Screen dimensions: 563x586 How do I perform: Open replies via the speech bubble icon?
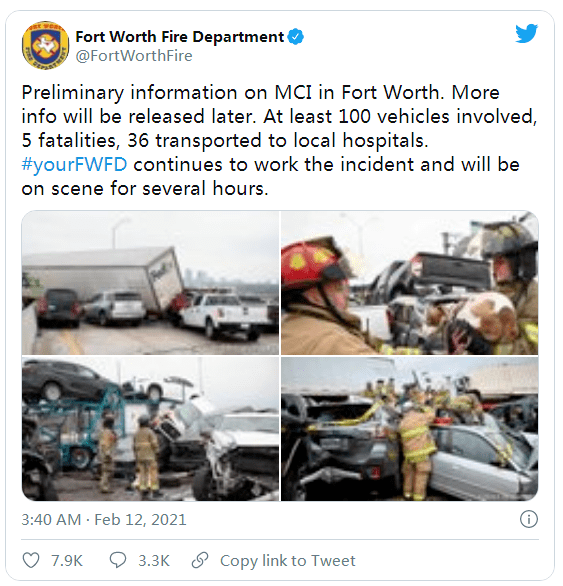pos(118,561)
